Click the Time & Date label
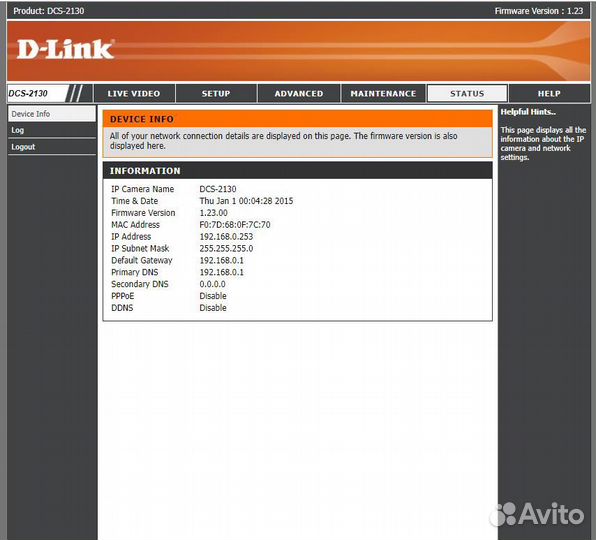 (135, 201)
